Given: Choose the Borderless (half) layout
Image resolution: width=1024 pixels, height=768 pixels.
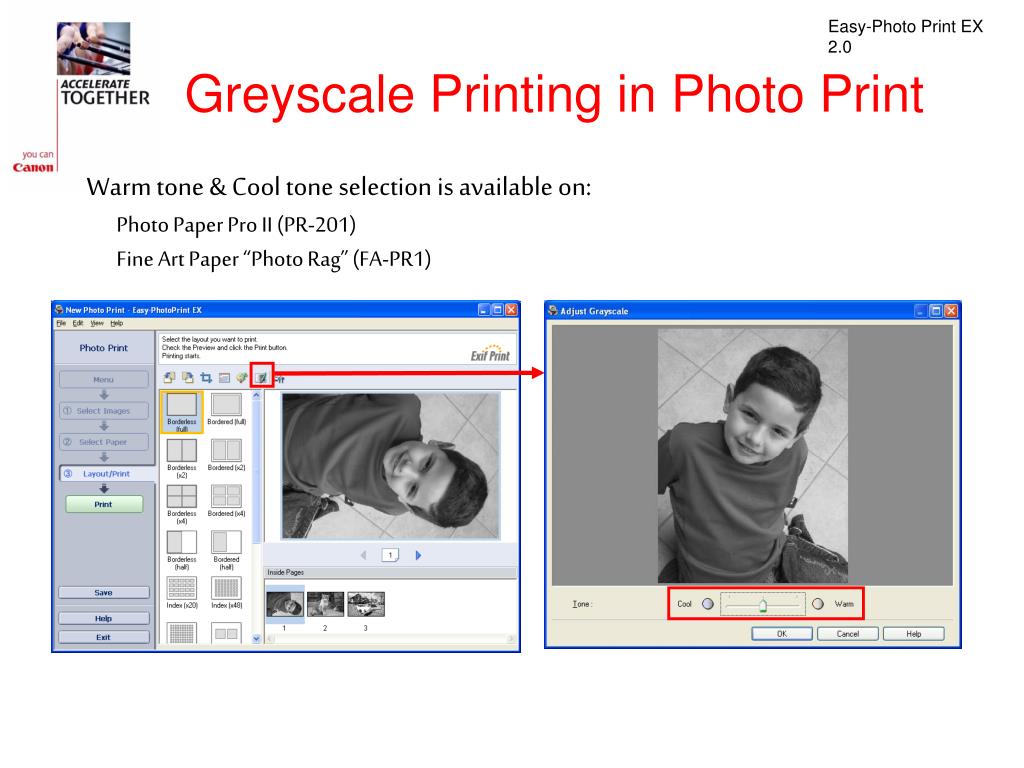Looking at the screenshot, I should [182, 550].
